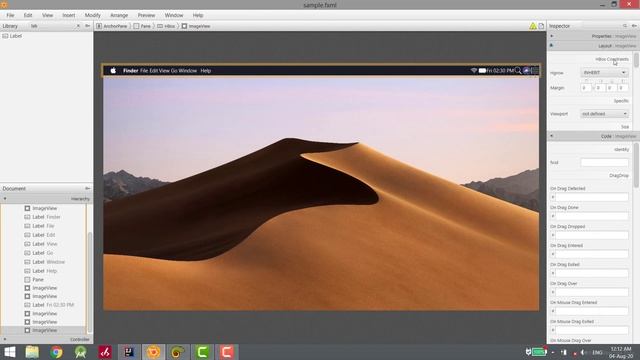Open the Modify menu
The width and height of the screenshot is (640, 360).
coord(93,15)
